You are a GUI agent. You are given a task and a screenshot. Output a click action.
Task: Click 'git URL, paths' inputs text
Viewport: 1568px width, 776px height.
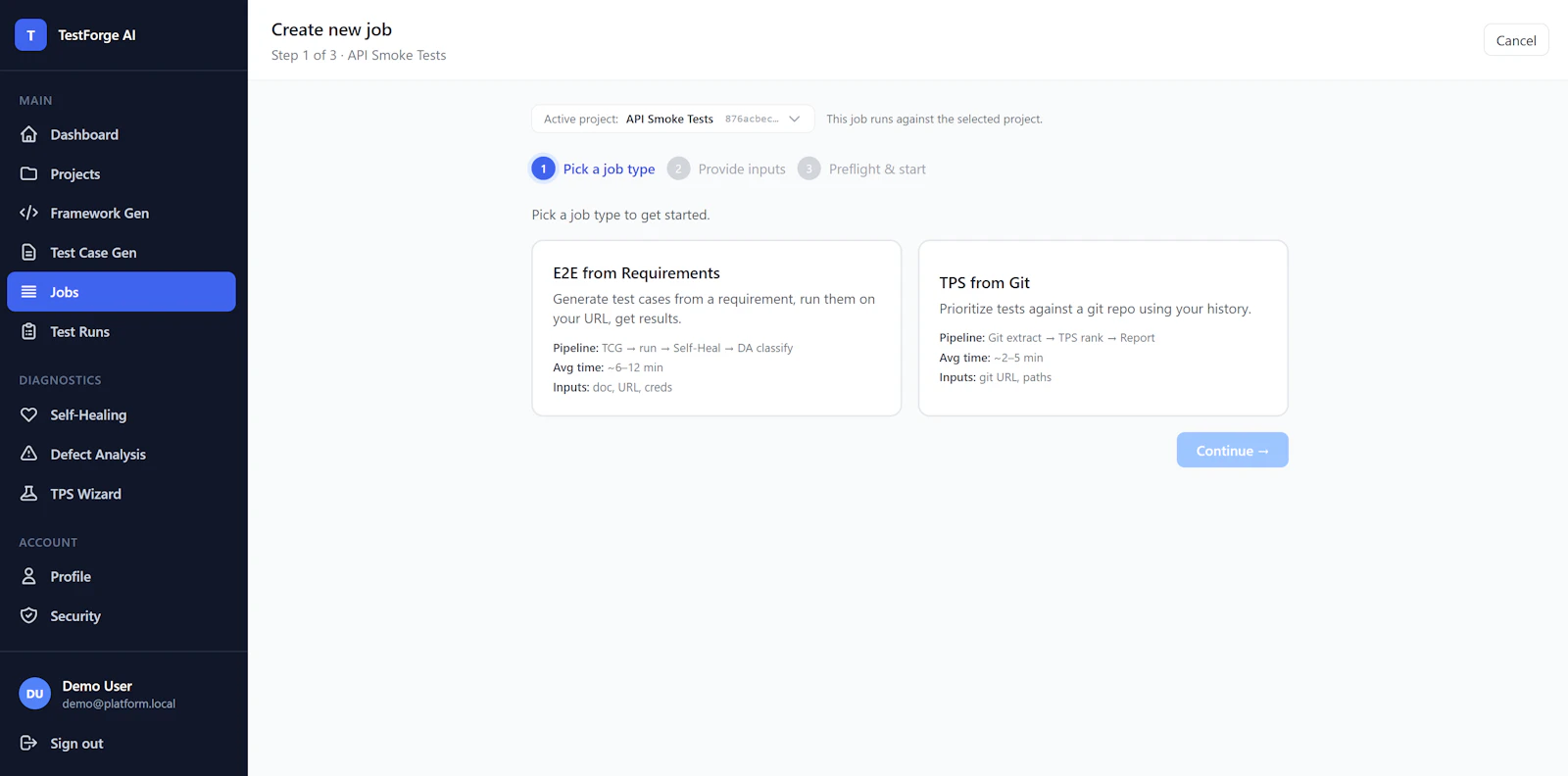click(1015, 377)
